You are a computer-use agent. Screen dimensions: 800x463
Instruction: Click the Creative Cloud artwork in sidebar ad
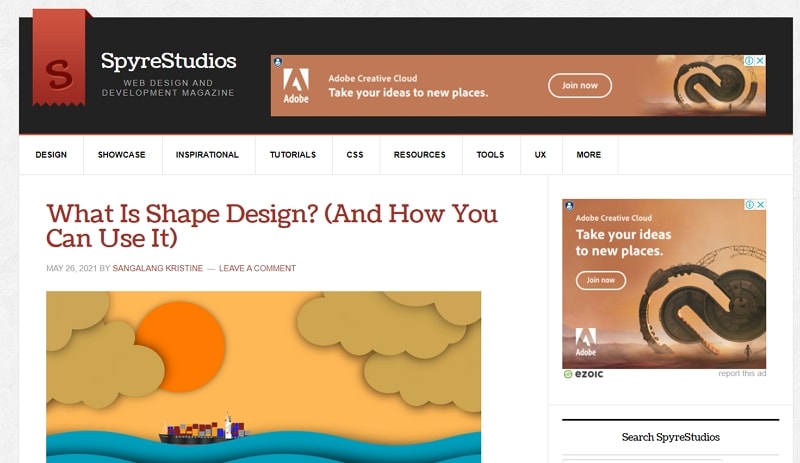click(703, 301)
